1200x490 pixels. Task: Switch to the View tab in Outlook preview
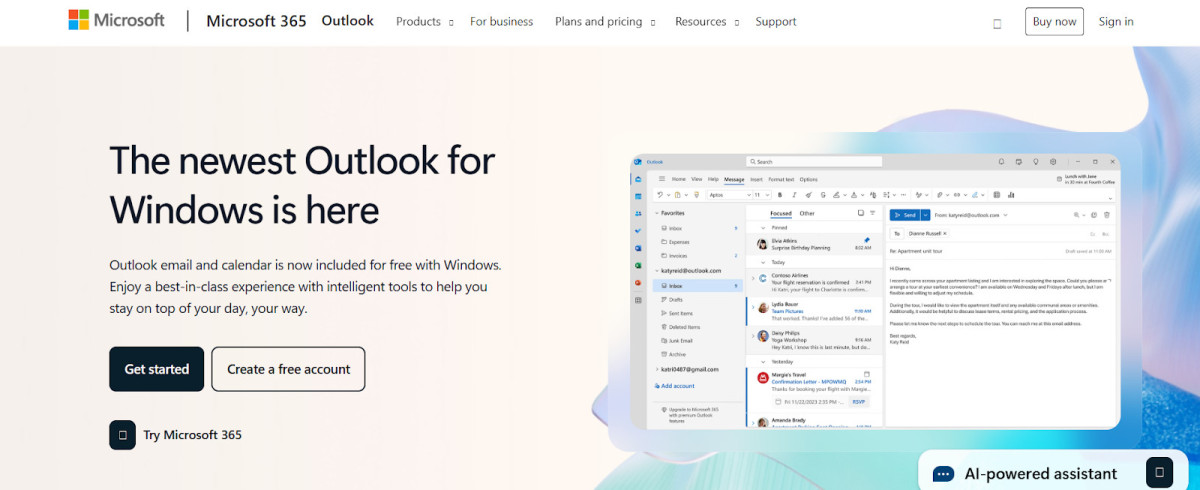click(x=696, y=179)
